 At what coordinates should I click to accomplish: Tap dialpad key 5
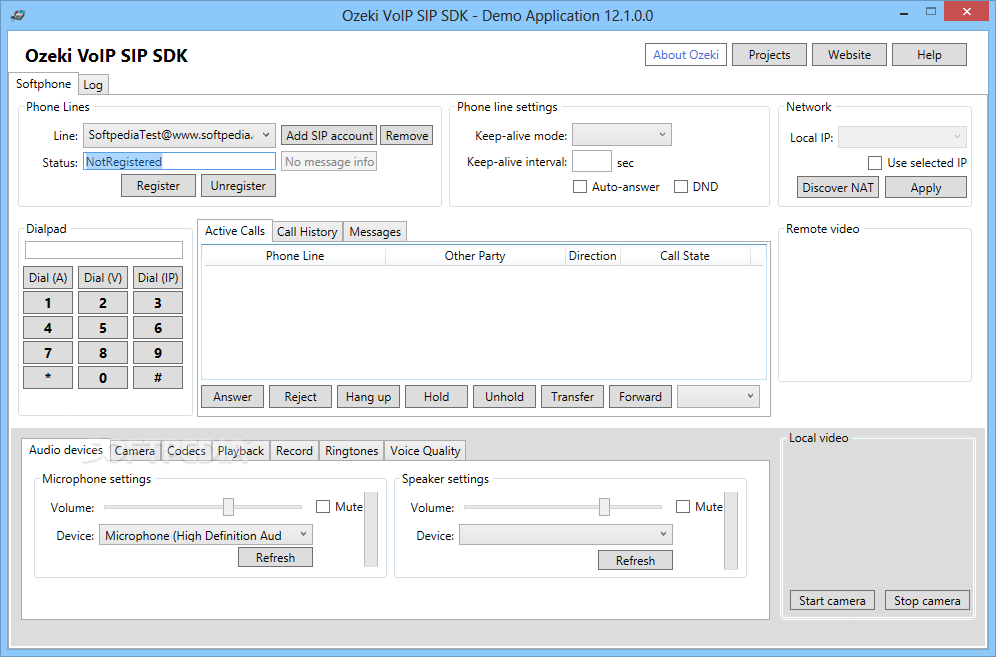[103, 328]
